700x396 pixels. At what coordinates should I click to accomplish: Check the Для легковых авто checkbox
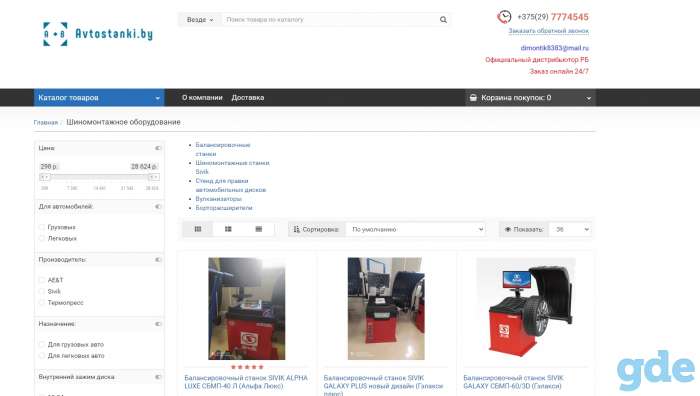coord(42,356)
